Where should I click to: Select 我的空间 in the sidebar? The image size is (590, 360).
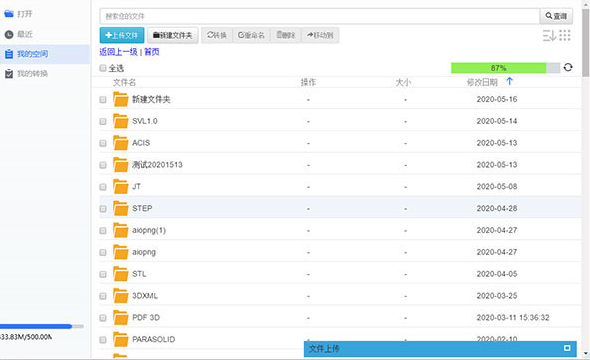(45, 54)
